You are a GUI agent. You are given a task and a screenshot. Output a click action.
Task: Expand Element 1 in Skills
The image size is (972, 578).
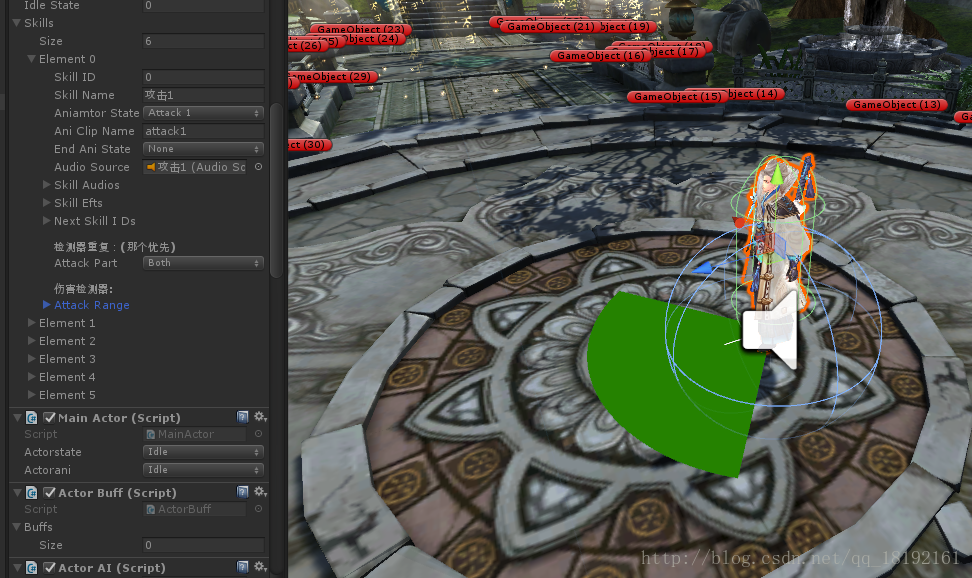pos(32,322)
